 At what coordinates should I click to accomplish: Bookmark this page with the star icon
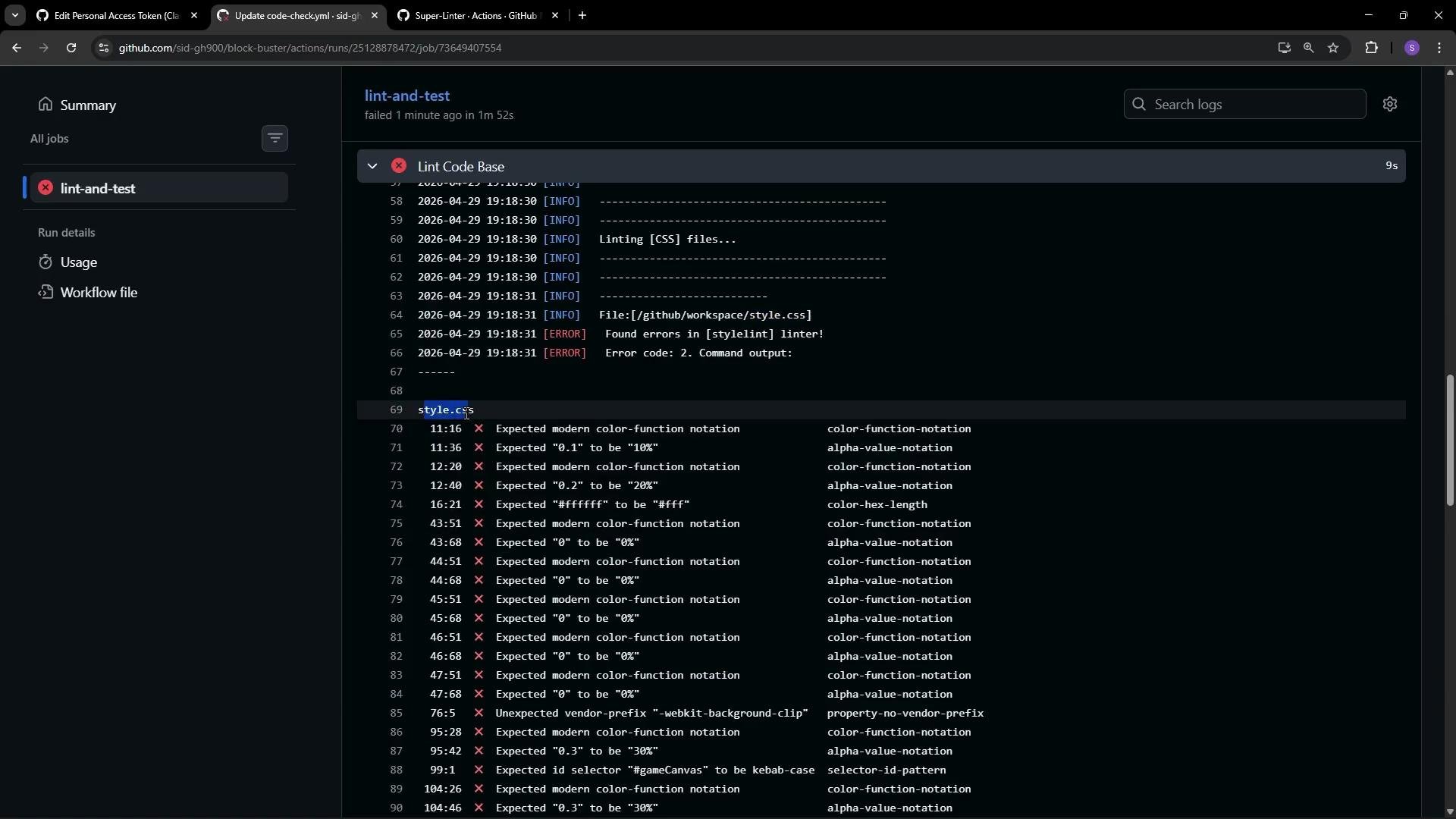1333,48
